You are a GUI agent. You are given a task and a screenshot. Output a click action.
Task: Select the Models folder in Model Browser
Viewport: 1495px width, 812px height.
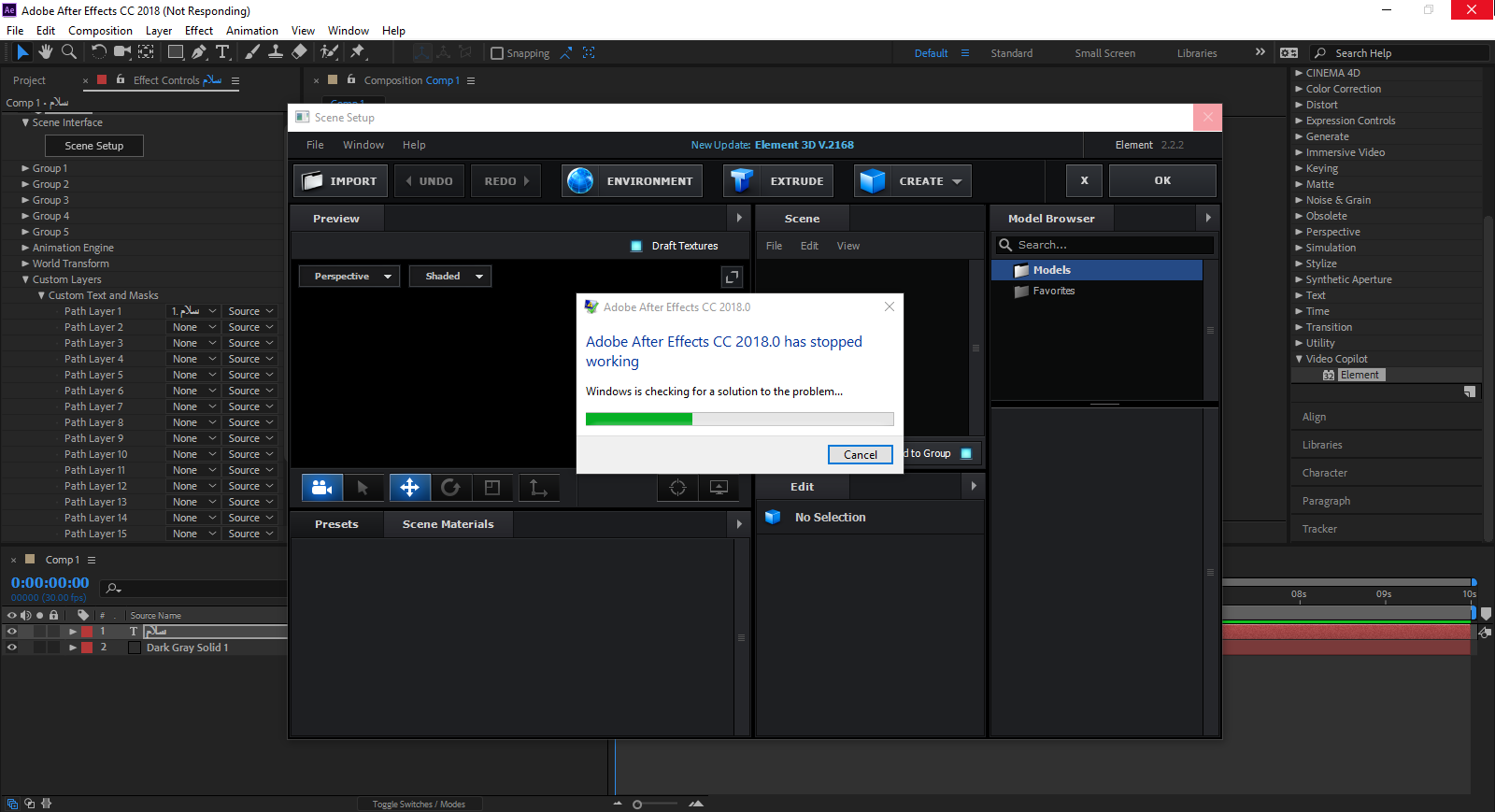1097,270
